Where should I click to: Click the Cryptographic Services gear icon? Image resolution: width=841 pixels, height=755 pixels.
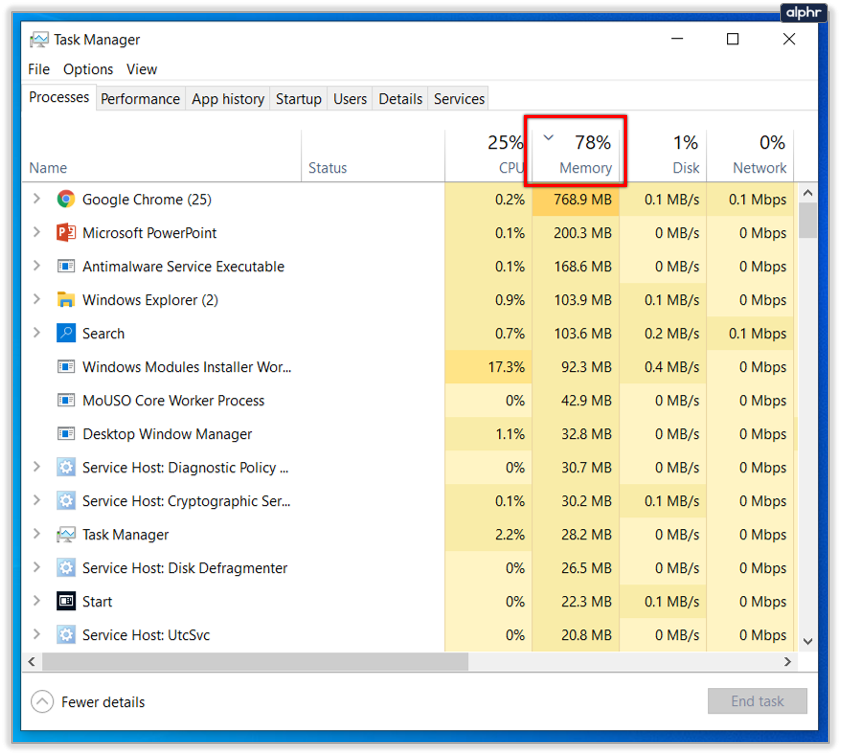65,501
